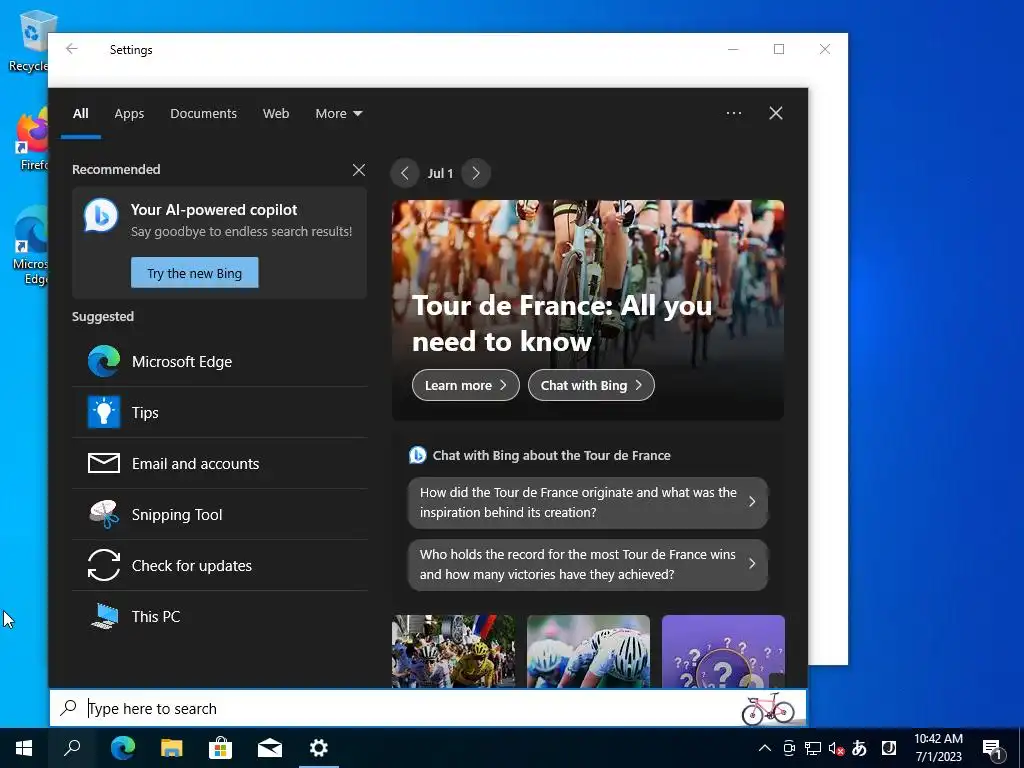The height and width of the screenshot is (768, 1024).
Task: Click the muted volume tray icon
Action: tap(836, 748)
